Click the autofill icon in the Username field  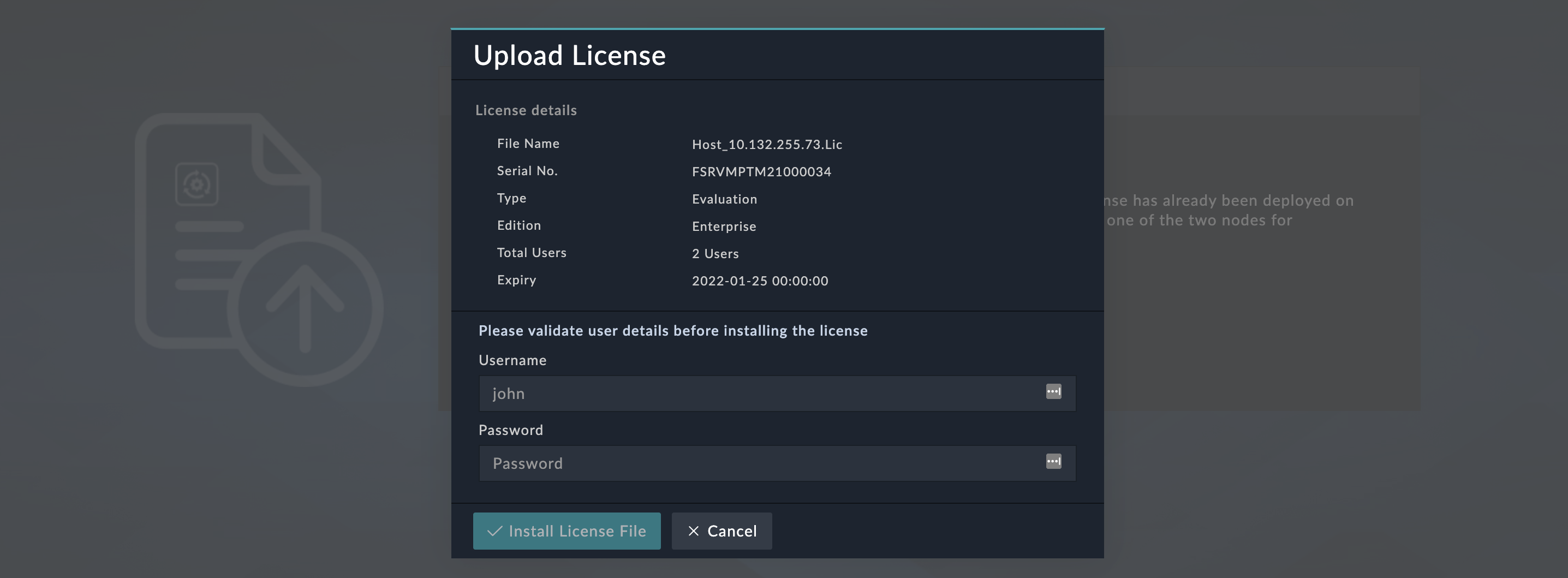pyautogui.click(x=1054, y=392)
